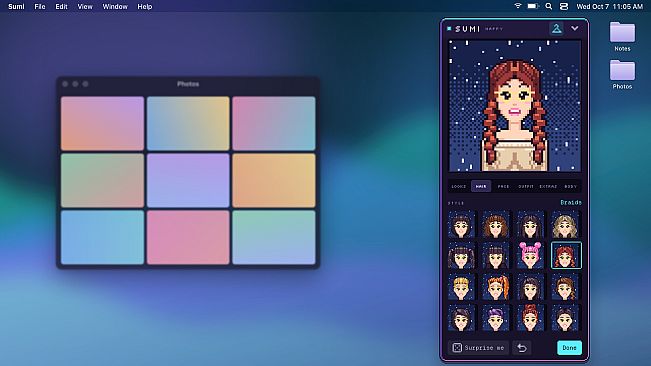The width and height of the screenshot is (651, 366).
Task: Open the File menu
Action: tap(40, 6)
